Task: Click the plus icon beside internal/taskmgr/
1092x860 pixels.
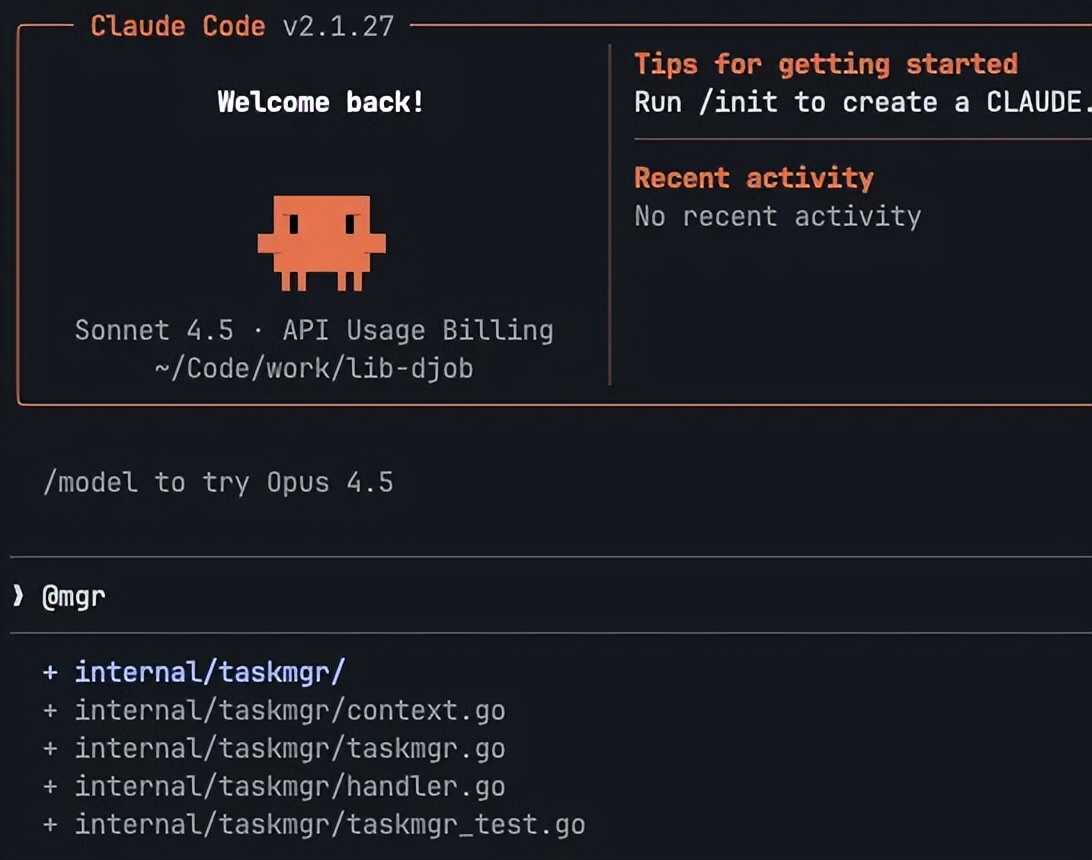Action: (x=50, y=672)
